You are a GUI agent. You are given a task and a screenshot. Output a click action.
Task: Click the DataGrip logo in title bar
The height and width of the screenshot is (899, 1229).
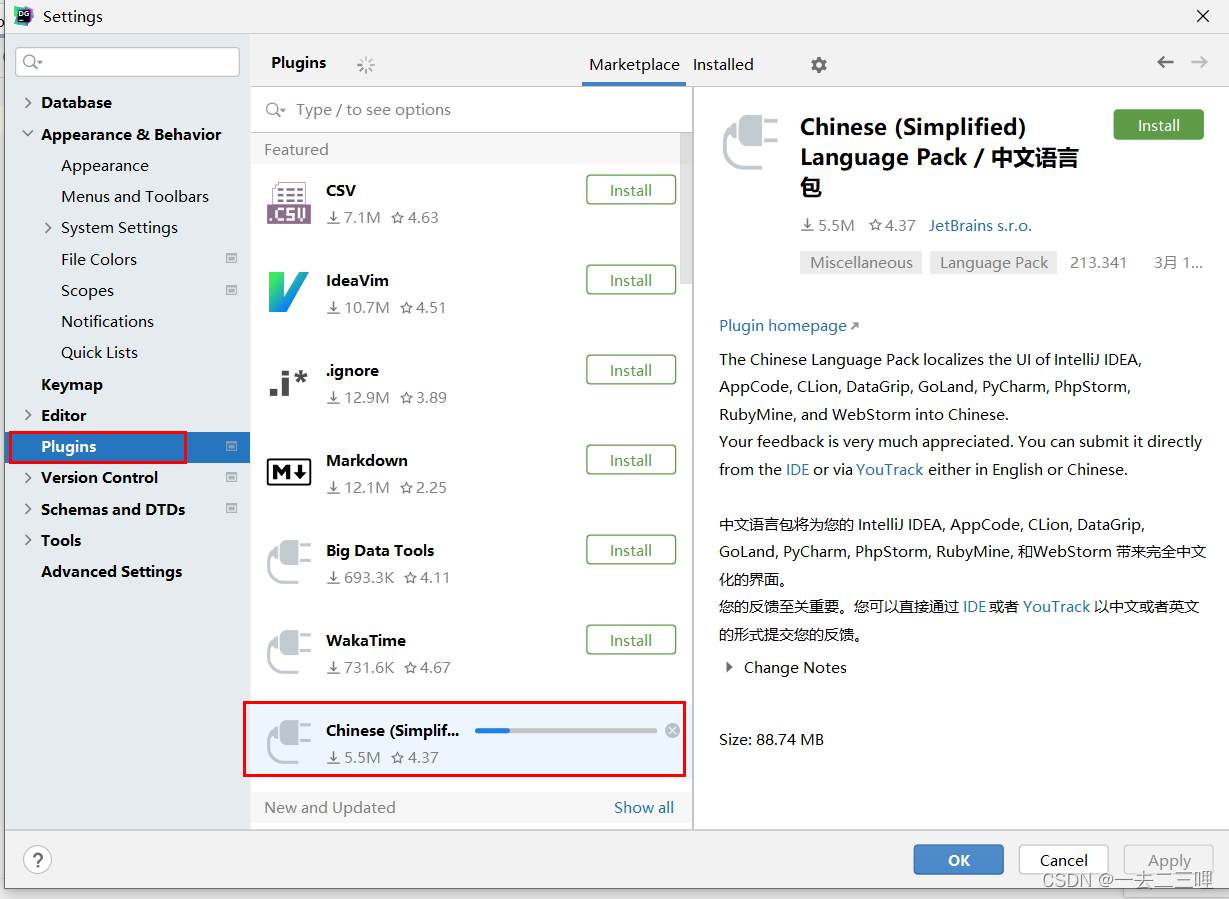23,16
